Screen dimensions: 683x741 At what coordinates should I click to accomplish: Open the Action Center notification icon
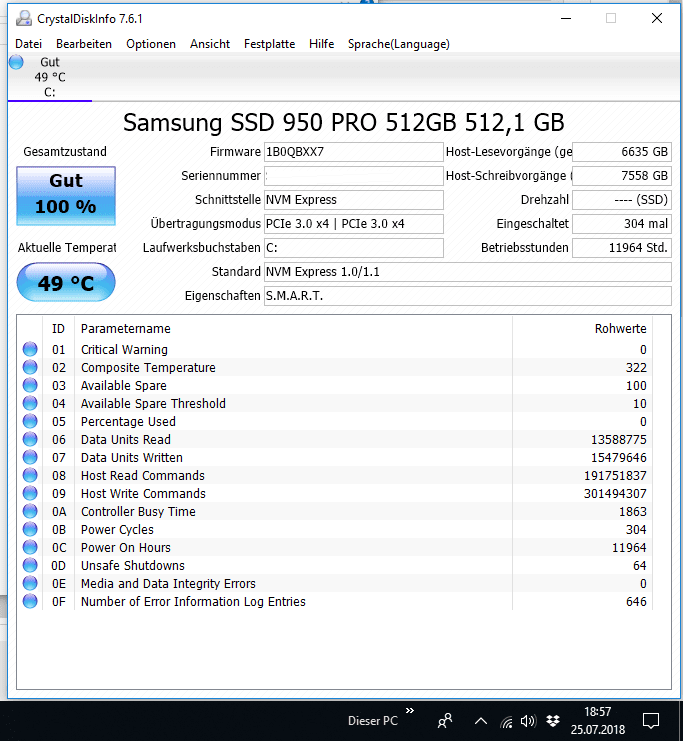651,721
